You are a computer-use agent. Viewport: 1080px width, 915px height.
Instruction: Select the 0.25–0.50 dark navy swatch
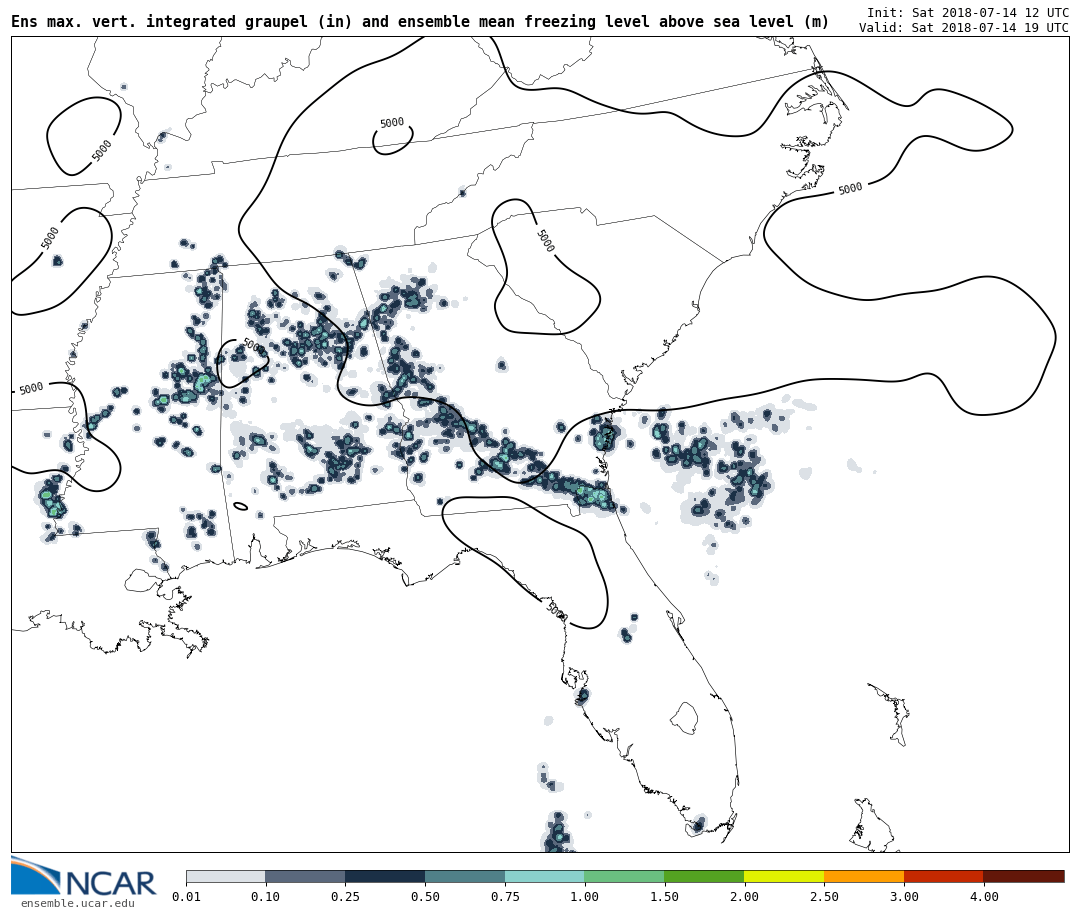pos(385,876)
